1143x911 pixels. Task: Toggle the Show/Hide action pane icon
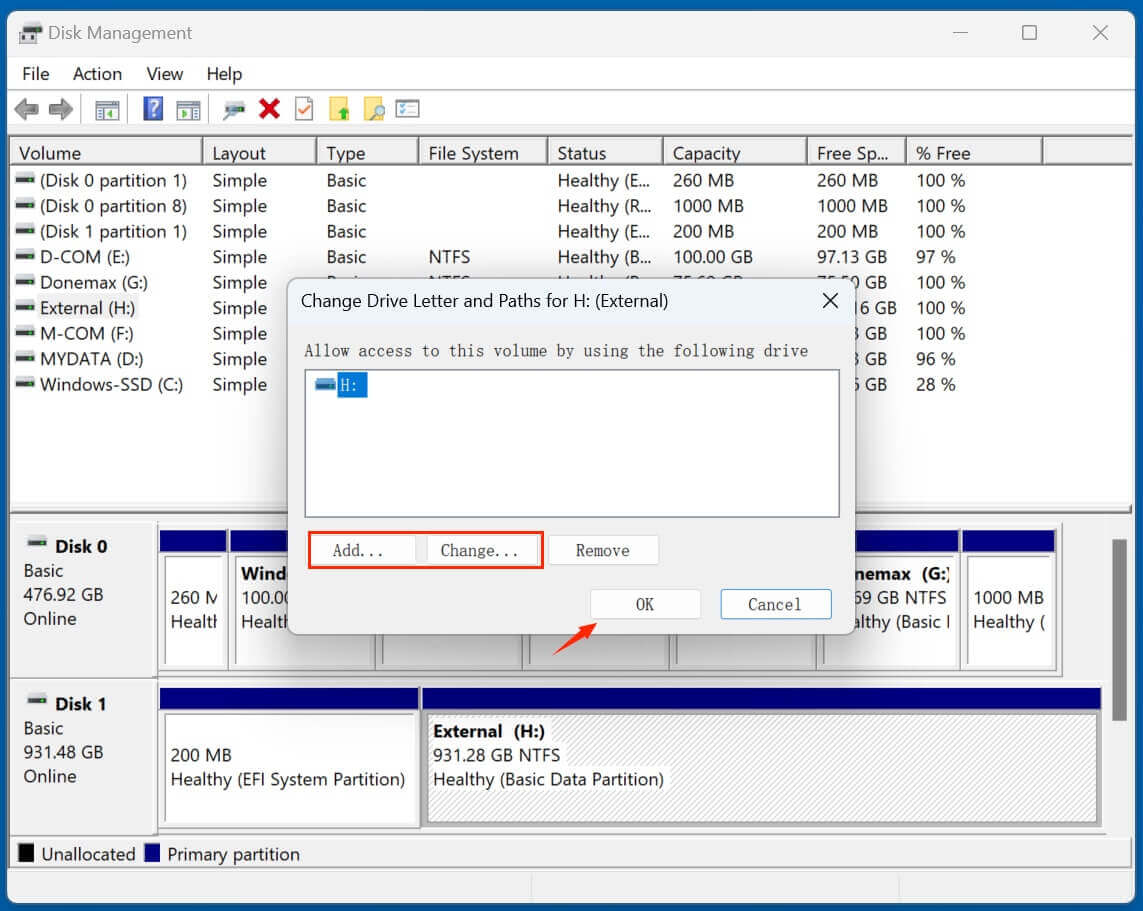click(x=189, y=109)
